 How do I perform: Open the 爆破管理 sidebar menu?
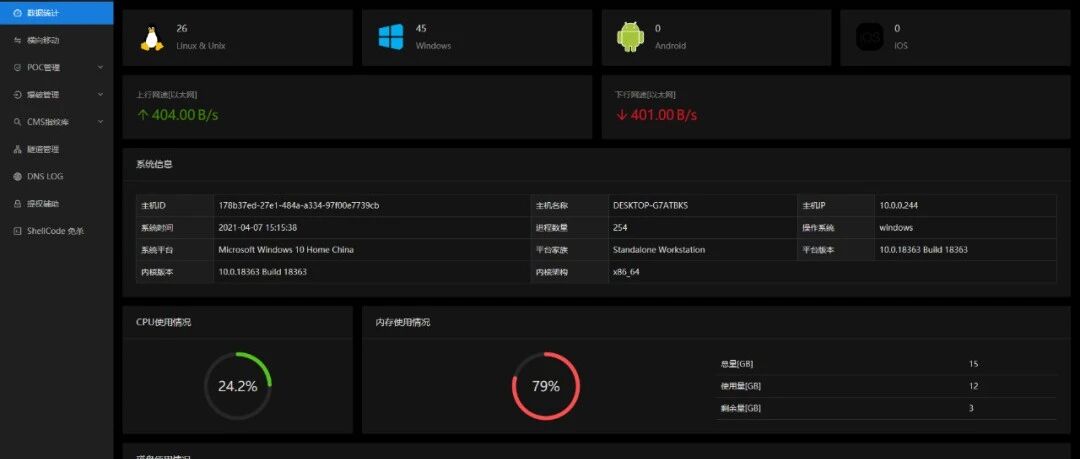click(56, 94)
